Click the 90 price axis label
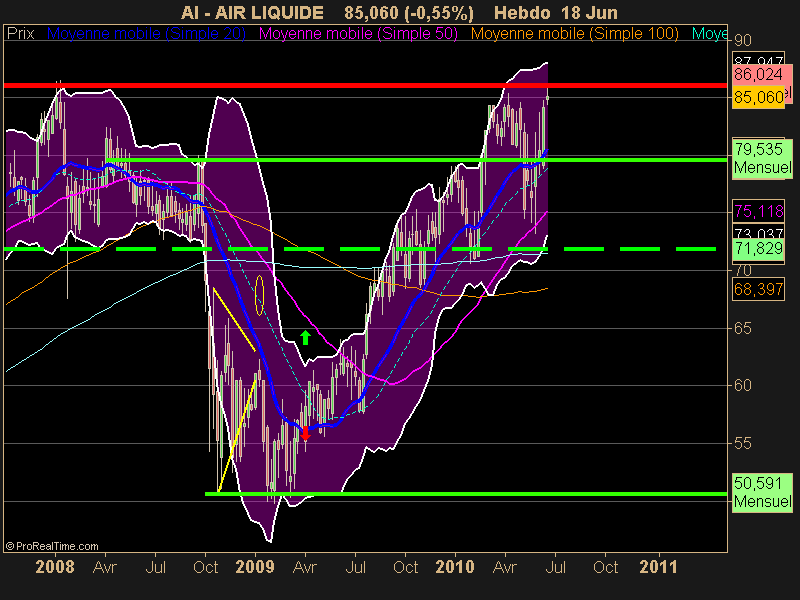 tap(743, 40)
